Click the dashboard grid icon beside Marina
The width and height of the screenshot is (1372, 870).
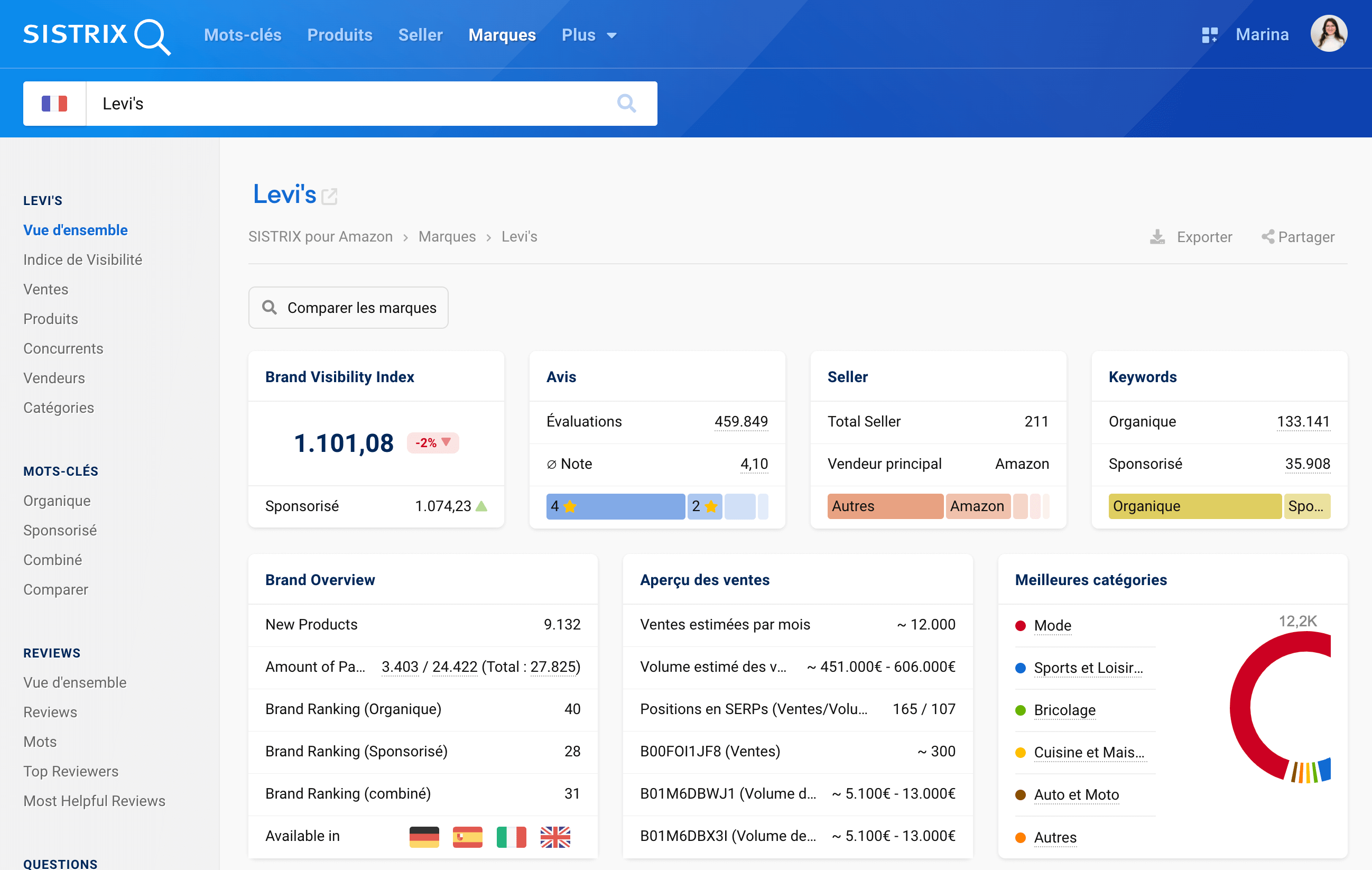1209,35
